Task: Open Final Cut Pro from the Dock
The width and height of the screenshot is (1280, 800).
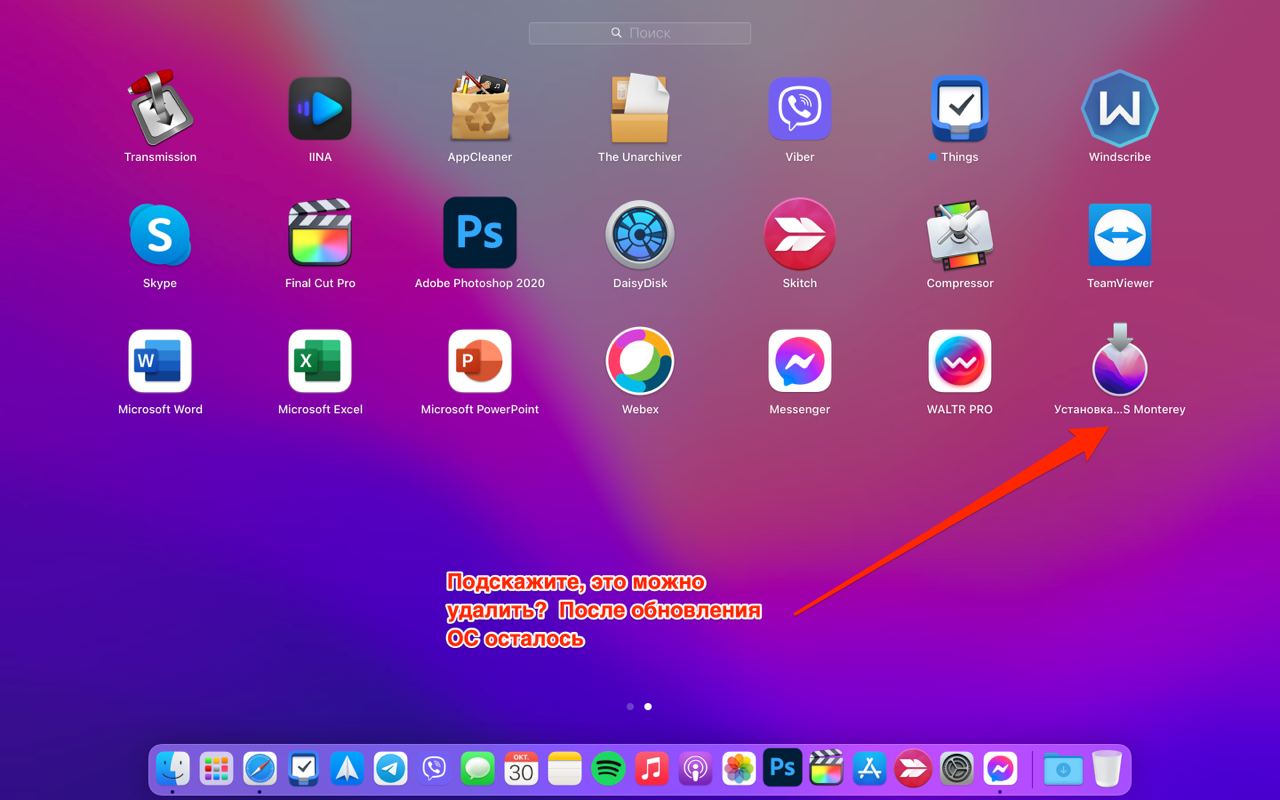Action: tap(826, 768)
